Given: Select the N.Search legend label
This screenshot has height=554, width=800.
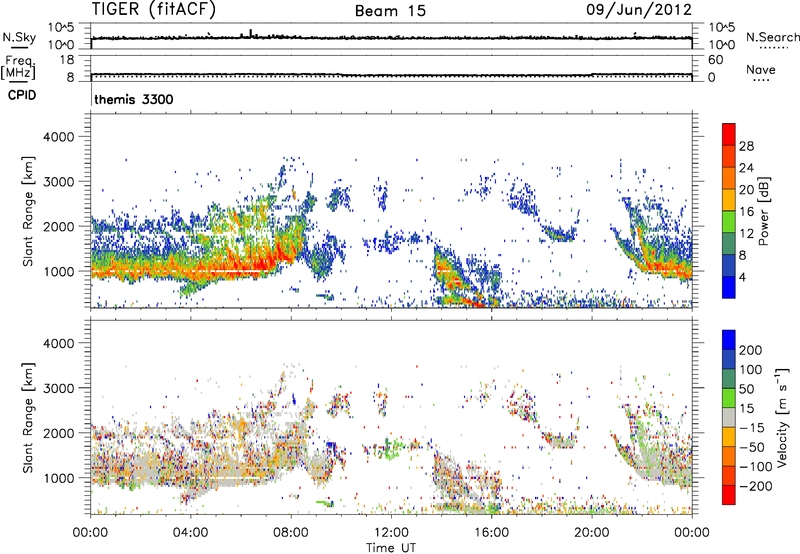Looking at the screenshot, I should coord(773,37).
